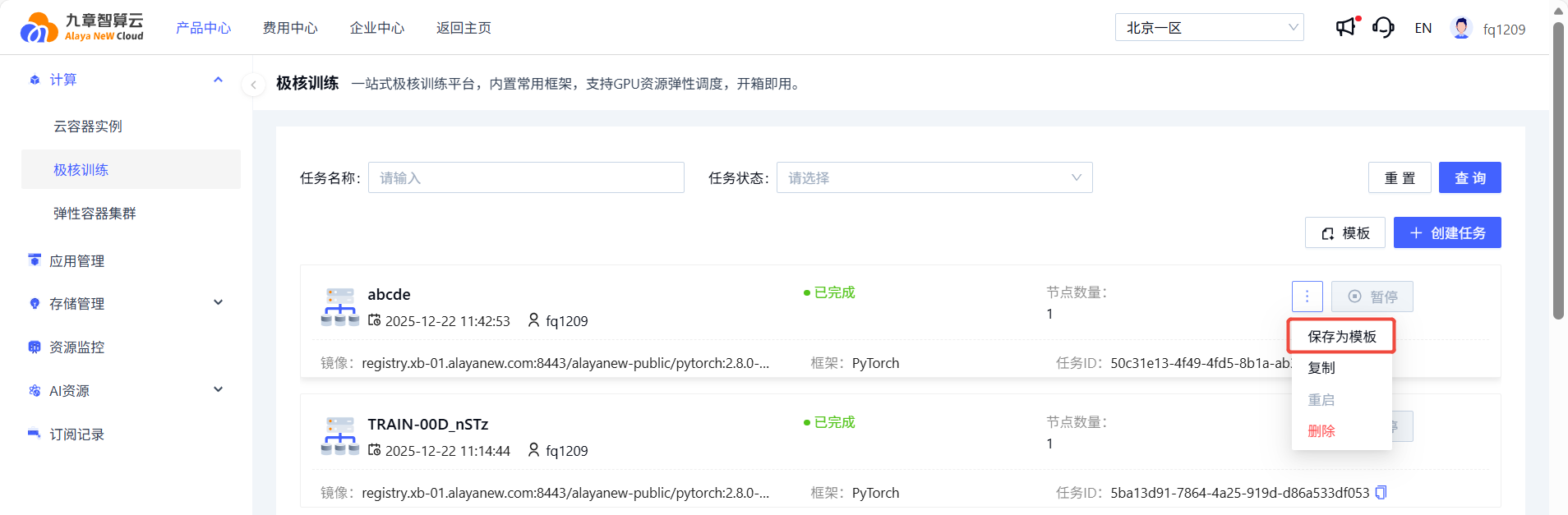Select 复制 from the context menu
1568x515 pixels.
(1321, 368)
